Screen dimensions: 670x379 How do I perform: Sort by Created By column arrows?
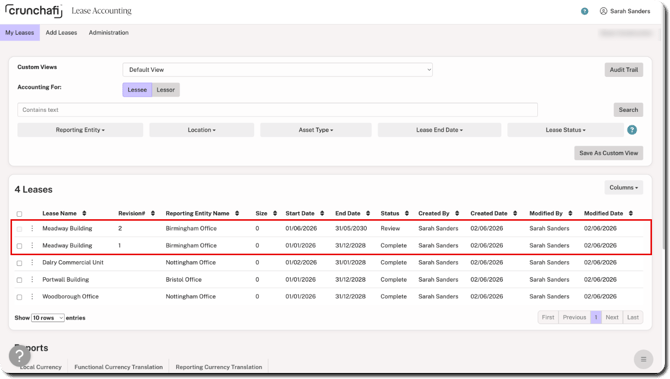coord(457,213)
